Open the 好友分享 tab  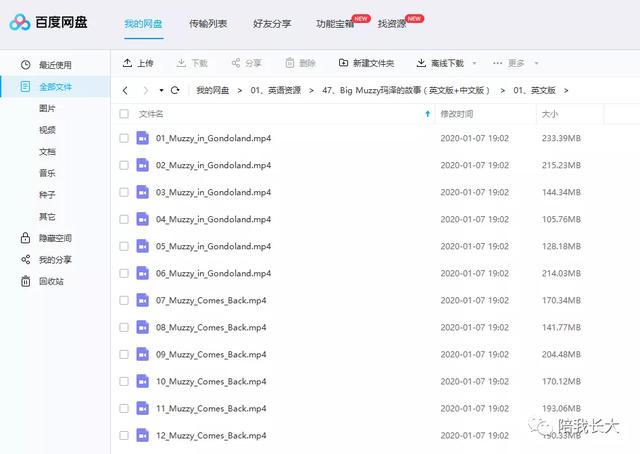tap(272, 24)
